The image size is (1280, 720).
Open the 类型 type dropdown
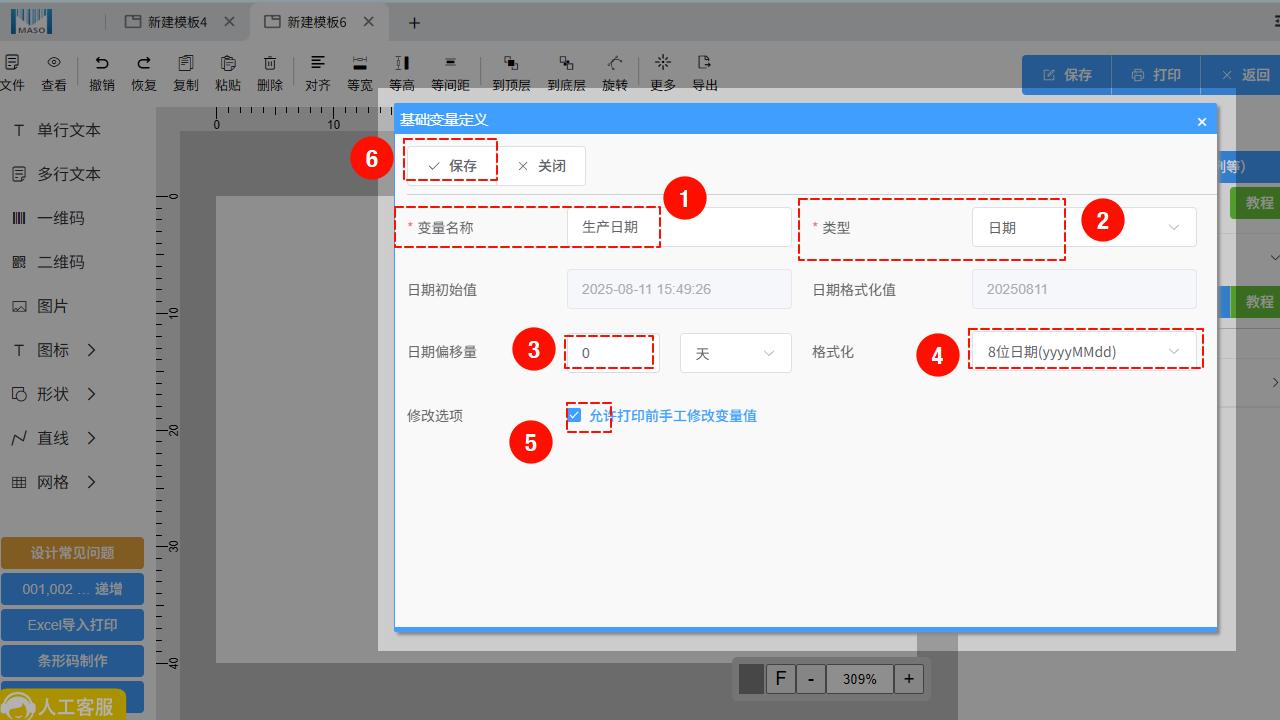coord(1084,228)
